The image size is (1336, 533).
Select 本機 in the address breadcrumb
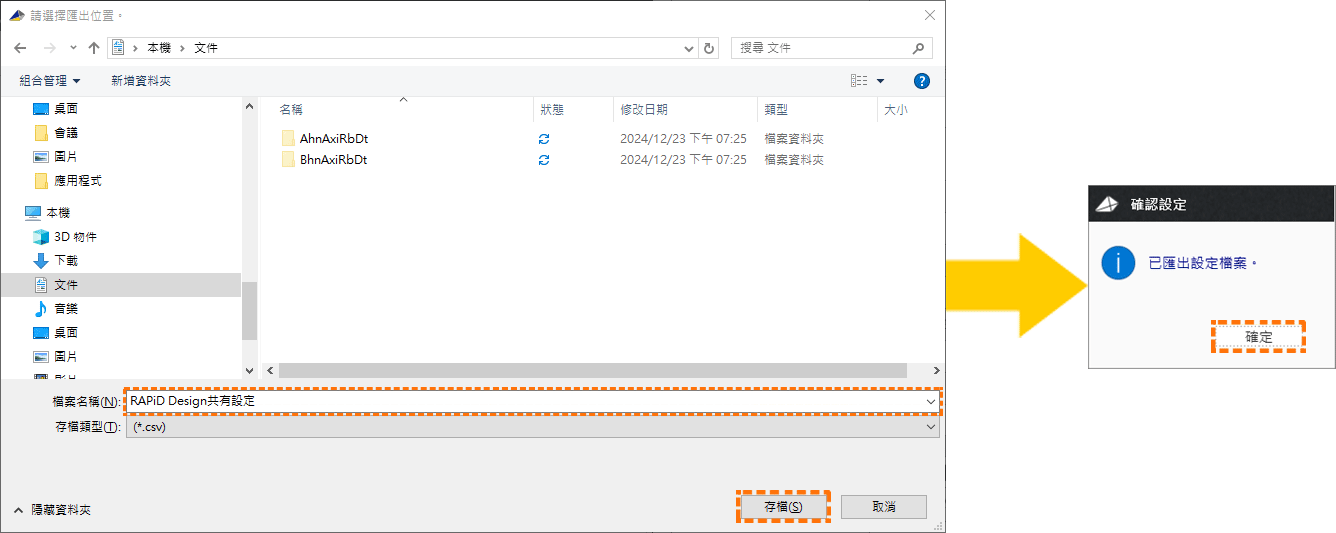(159, 48)
